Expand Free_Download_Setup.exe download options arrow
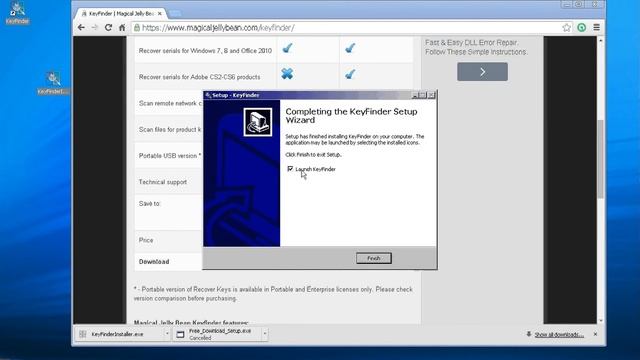 coord(264,334)
